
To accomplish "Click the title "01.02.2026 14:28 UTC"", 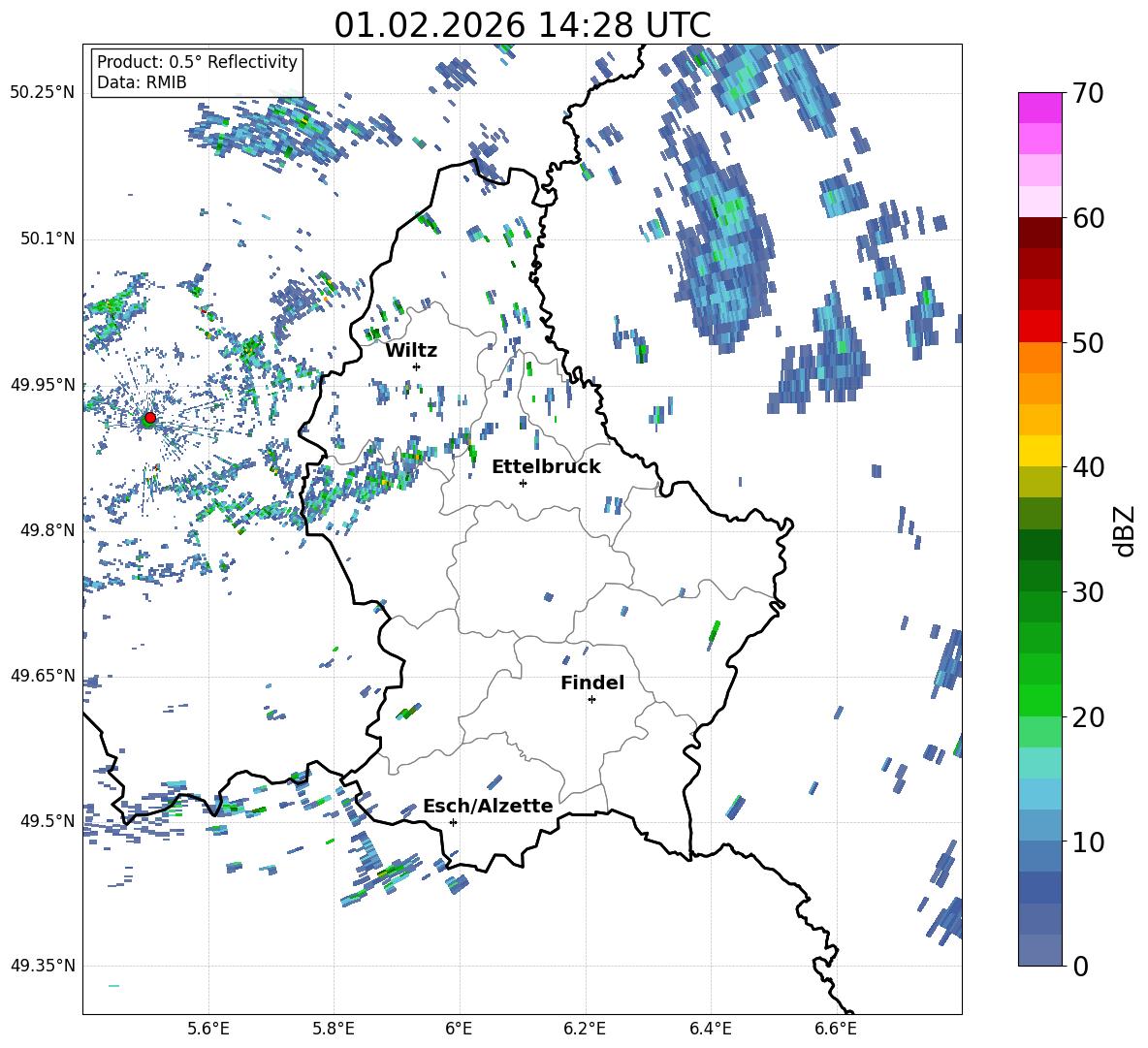I will pyautogui.click(x=522, y=25).
